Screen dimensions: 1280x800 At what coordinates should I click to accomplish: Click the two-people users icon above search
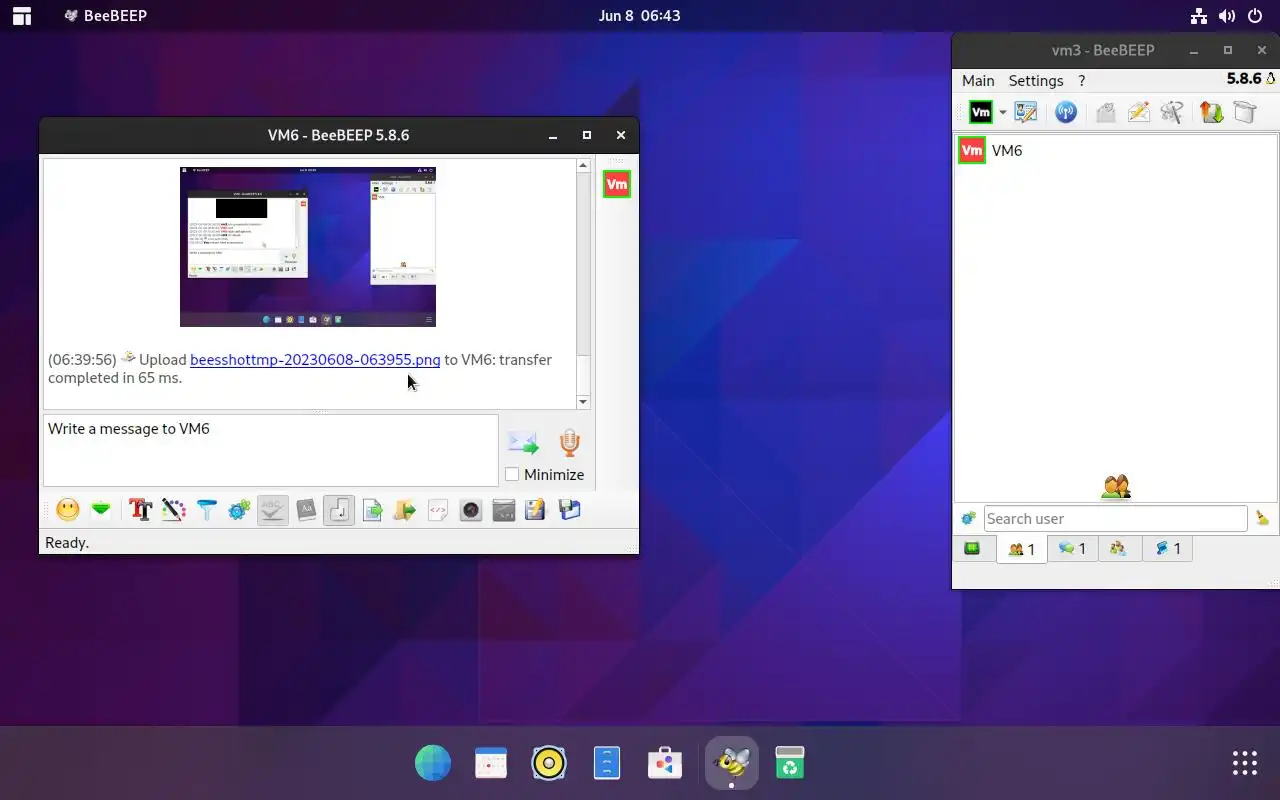tap(1116, 487)
